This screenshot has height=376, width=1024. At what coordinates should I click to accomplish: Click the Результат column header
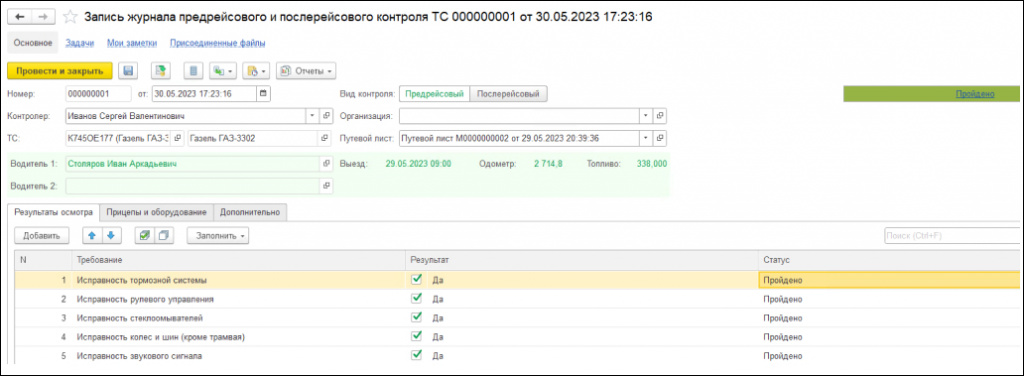582,260
